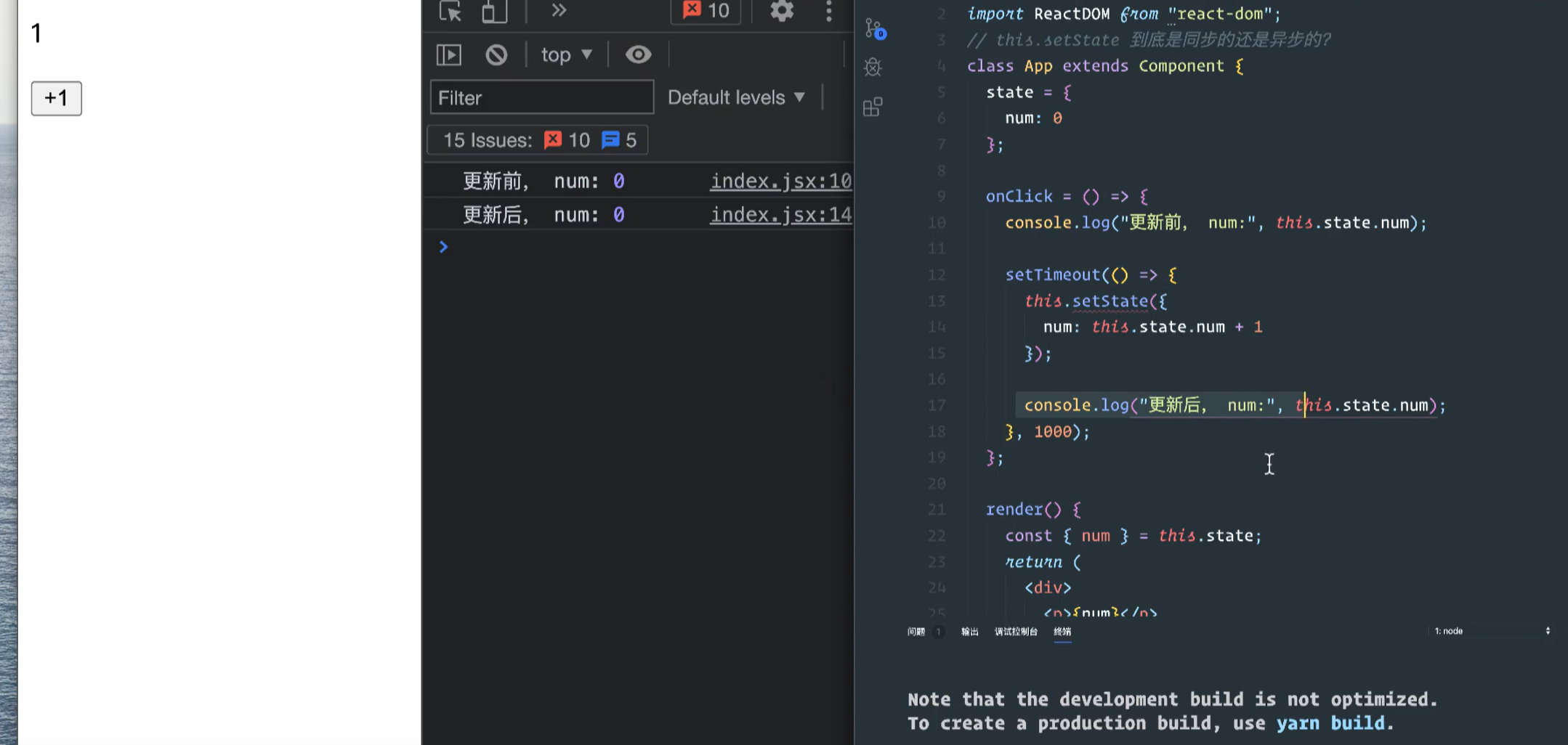The height and width of the screenshot is (745, 1568).
Task: Switch to the 问题 panel tab
Action: click(916, 632)
